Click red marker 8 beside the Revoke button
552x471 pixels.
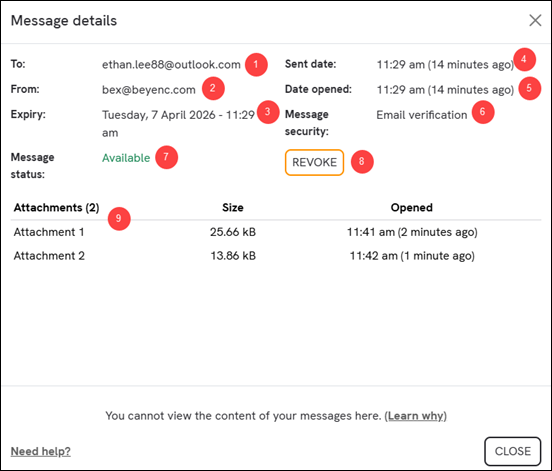click(362, 162)
